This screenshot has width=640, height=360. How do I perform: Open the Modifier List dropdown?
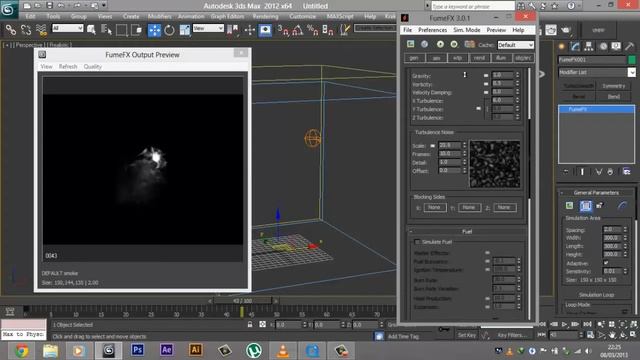pyautogui.click(x=596, y=72)
